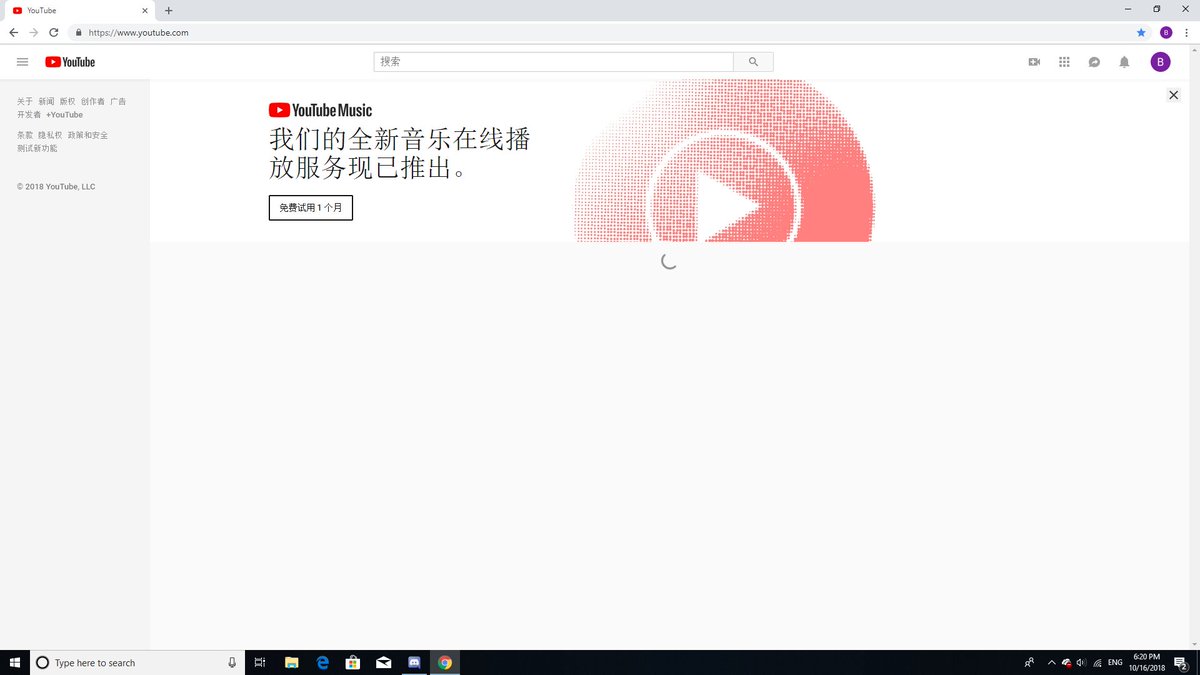1200x675 pixels.
Task: Open Microsoft Store from taskbar
Action: (353, 662)
